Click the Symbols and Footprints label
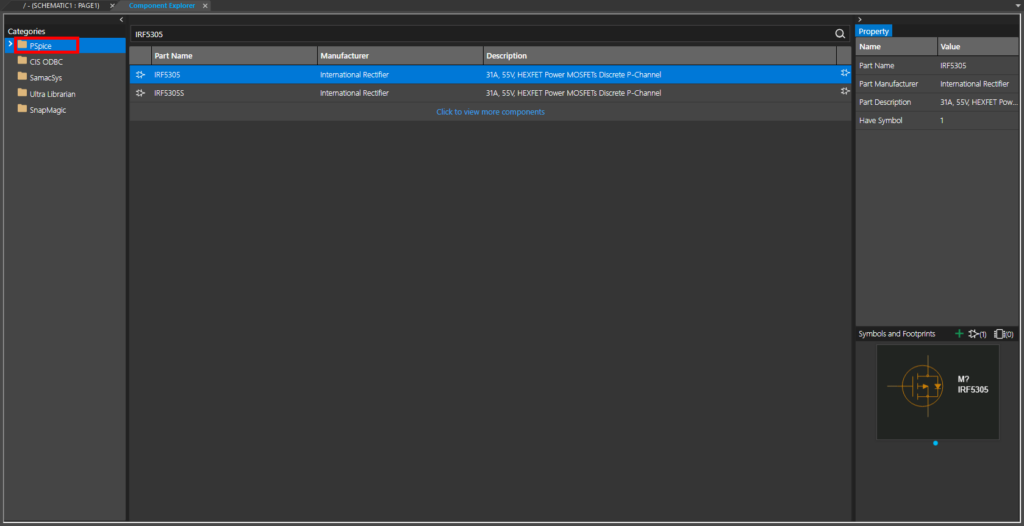 pyautogui.click(x=897, y=334)
